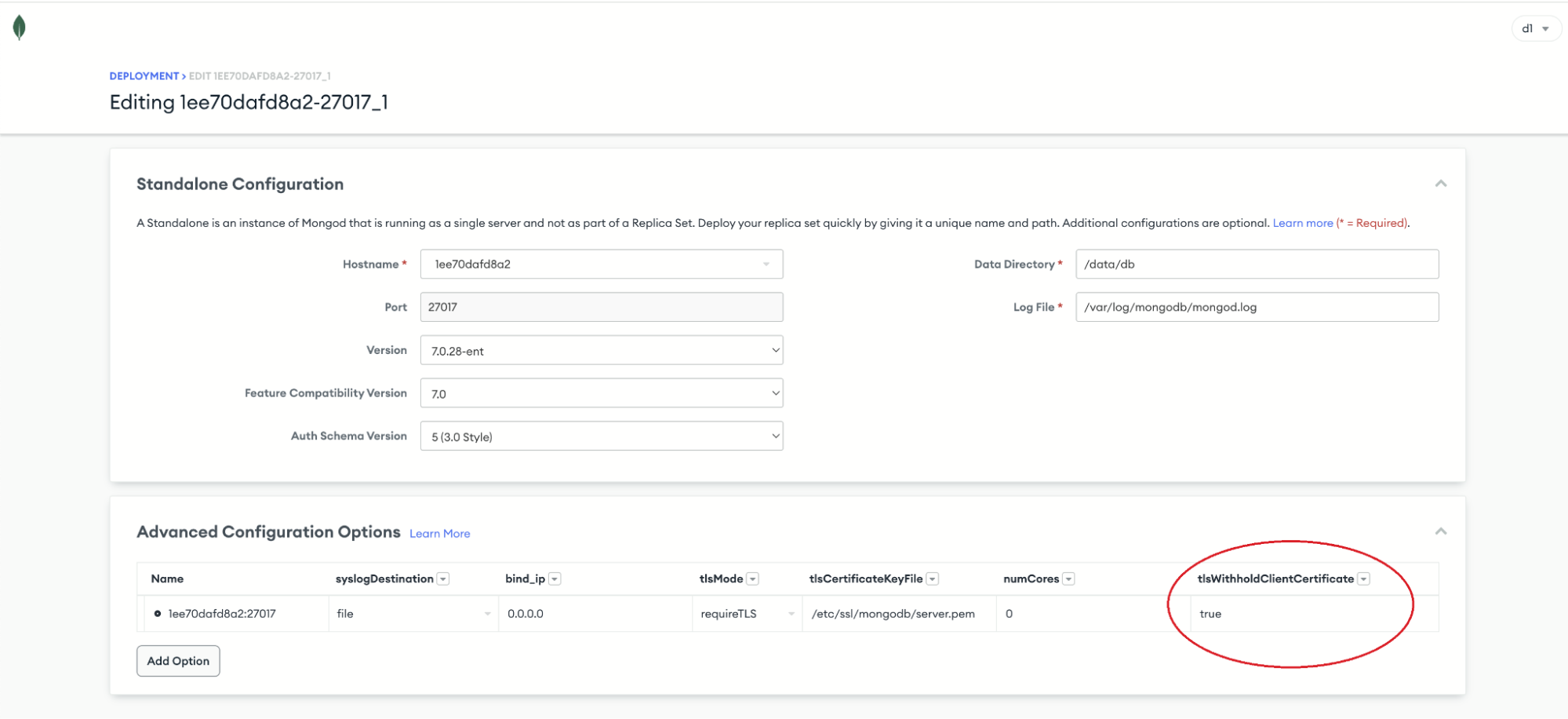Image resolution: width=1568 pixels, height=719 pixels.
Task: Open the syslogDestination column options arrow
Action: [443, 579]
